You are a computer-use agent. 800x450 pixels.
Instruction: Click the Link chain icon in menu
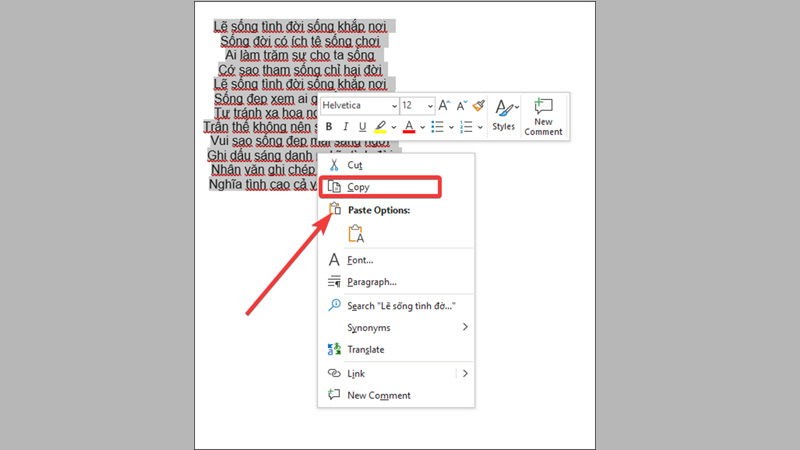click(334, 373)
